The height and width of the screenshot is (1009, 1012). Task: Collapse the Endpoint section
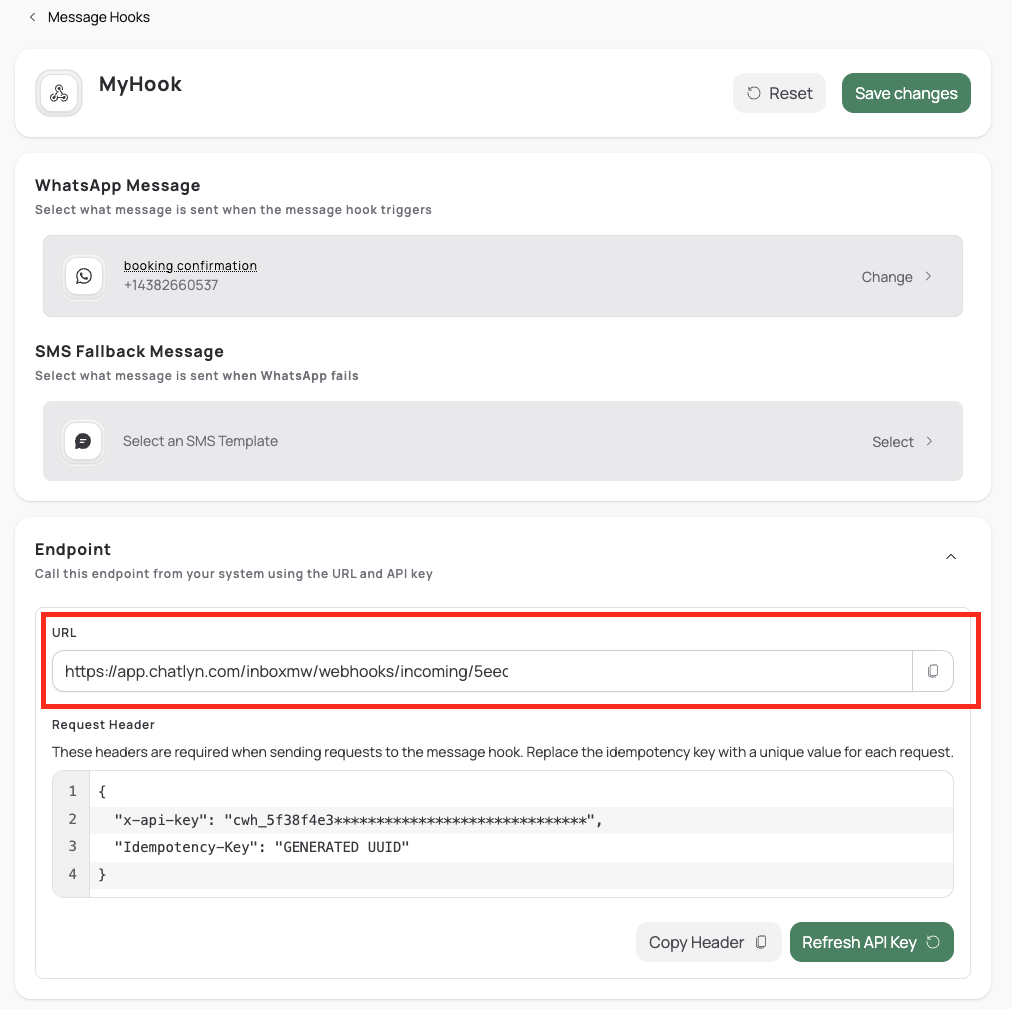[951, 556]
